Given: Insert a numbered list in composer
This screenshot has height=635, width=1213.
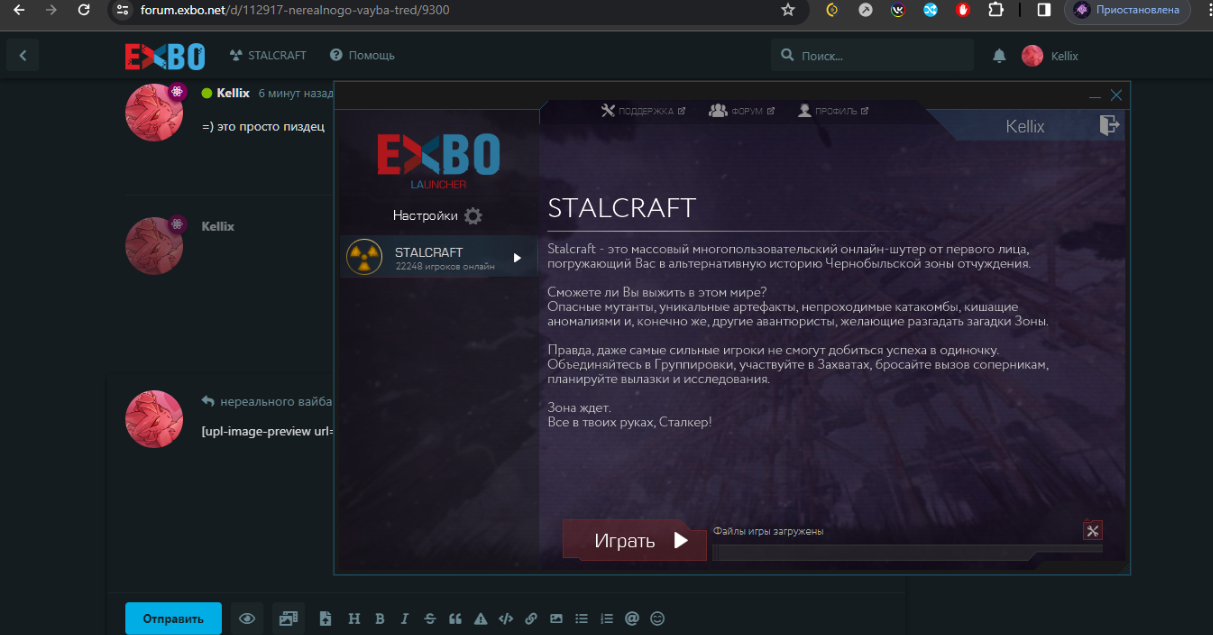Looking at the screenshot, I should pos(607,619).
